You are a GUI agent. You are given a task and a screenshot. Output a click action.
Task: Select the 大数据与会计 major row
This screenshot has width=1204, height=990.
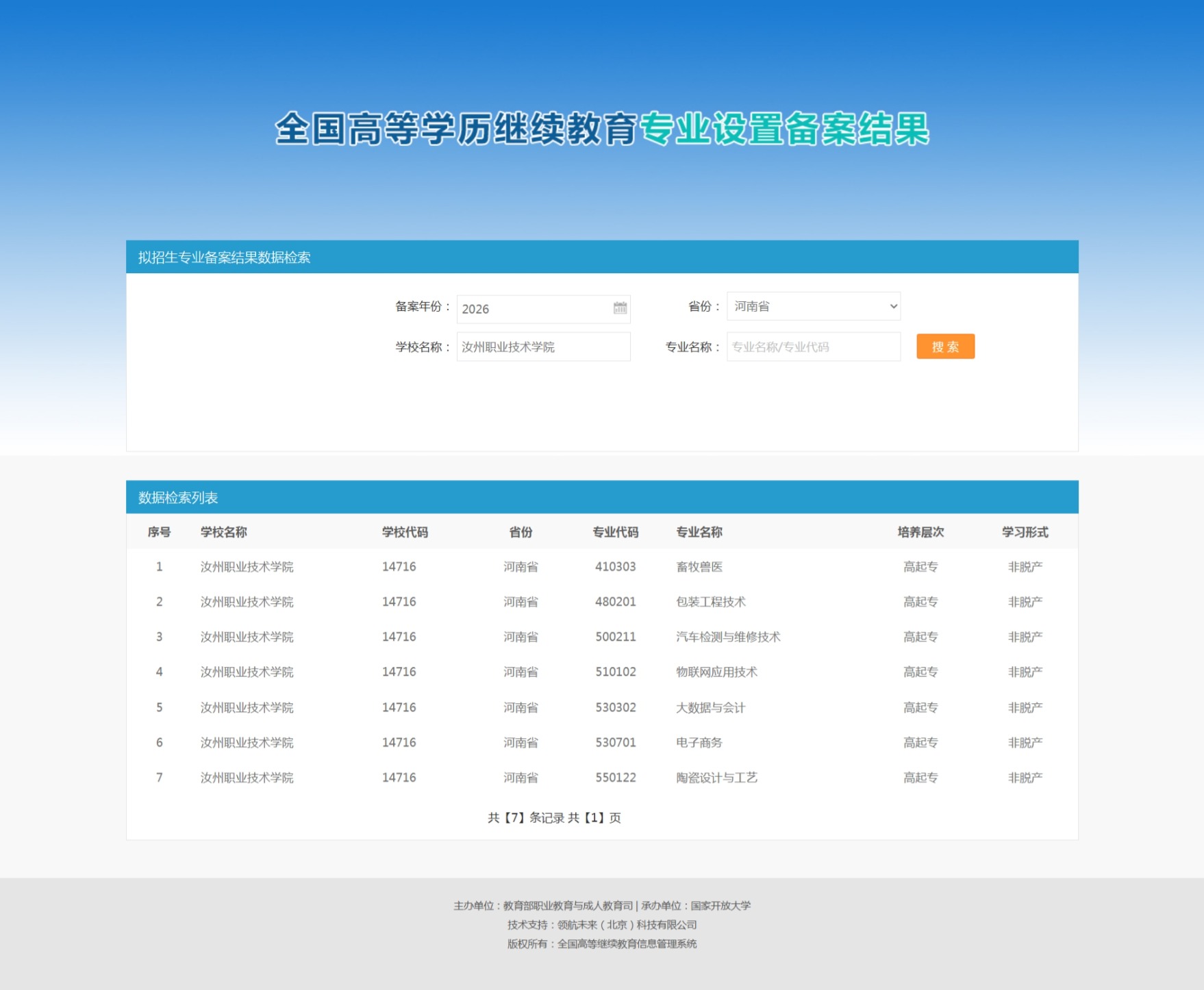(x=602, y=707)
